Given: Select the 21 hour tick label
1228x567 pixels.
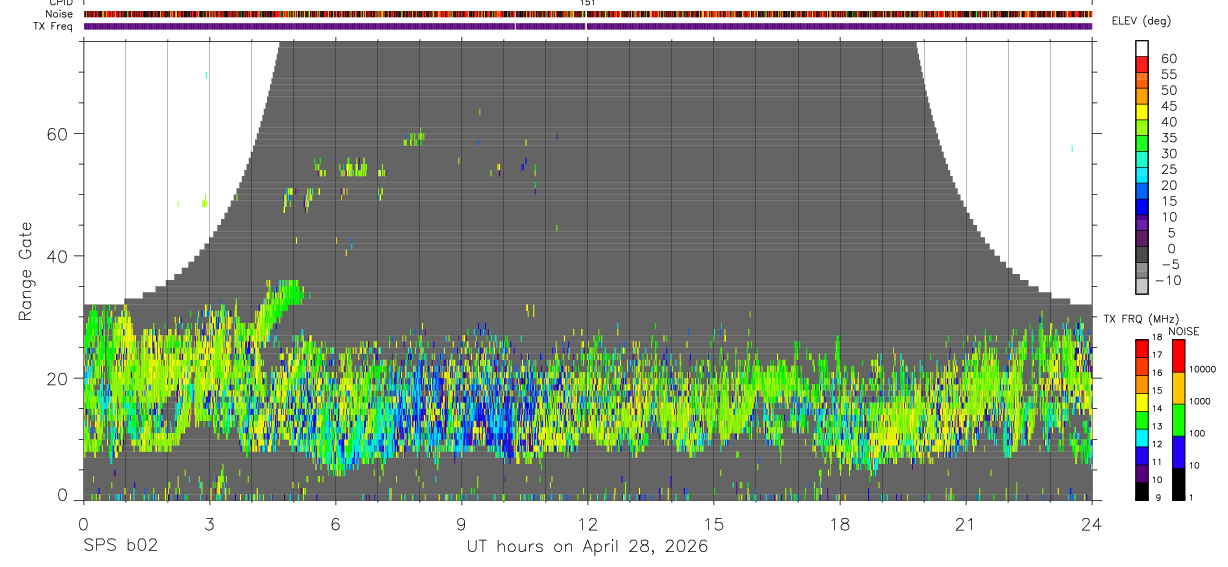Looking at the screenshot, I should pos(965,524).
